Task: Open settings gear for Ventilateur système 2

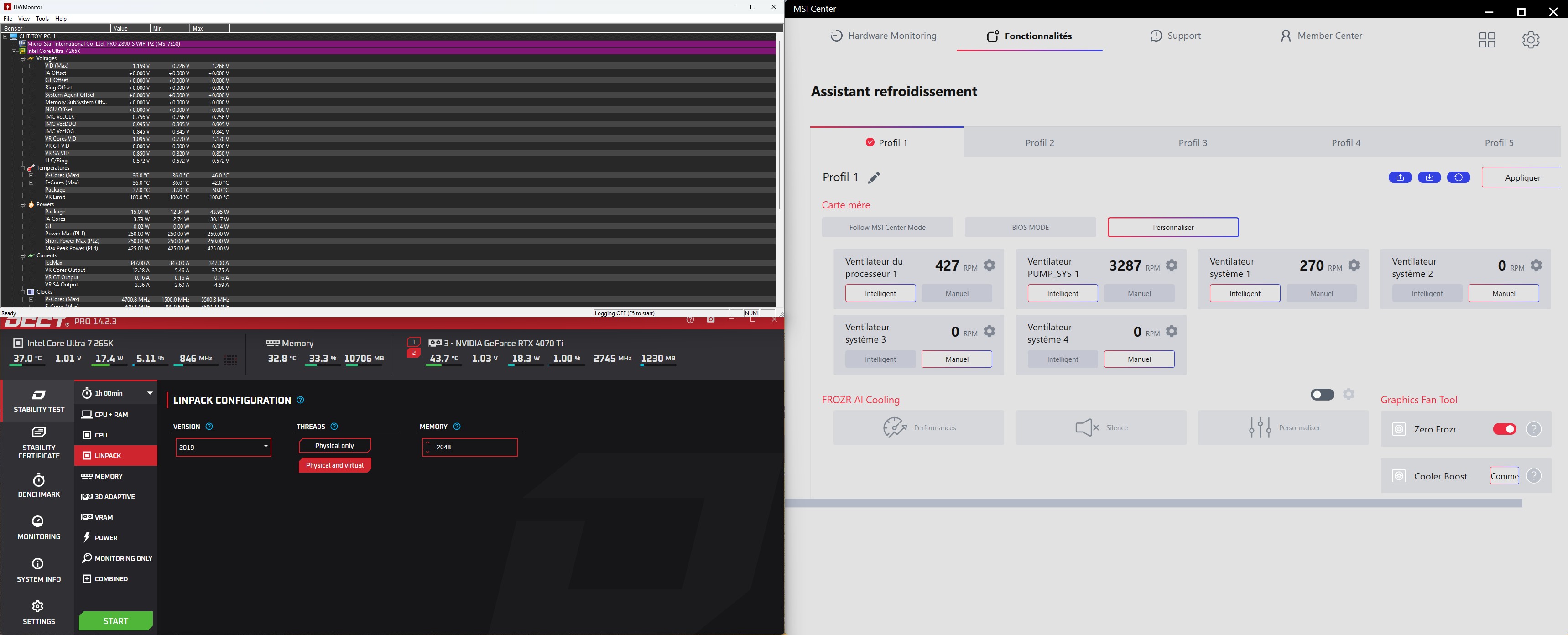Action: point(1536,265)
